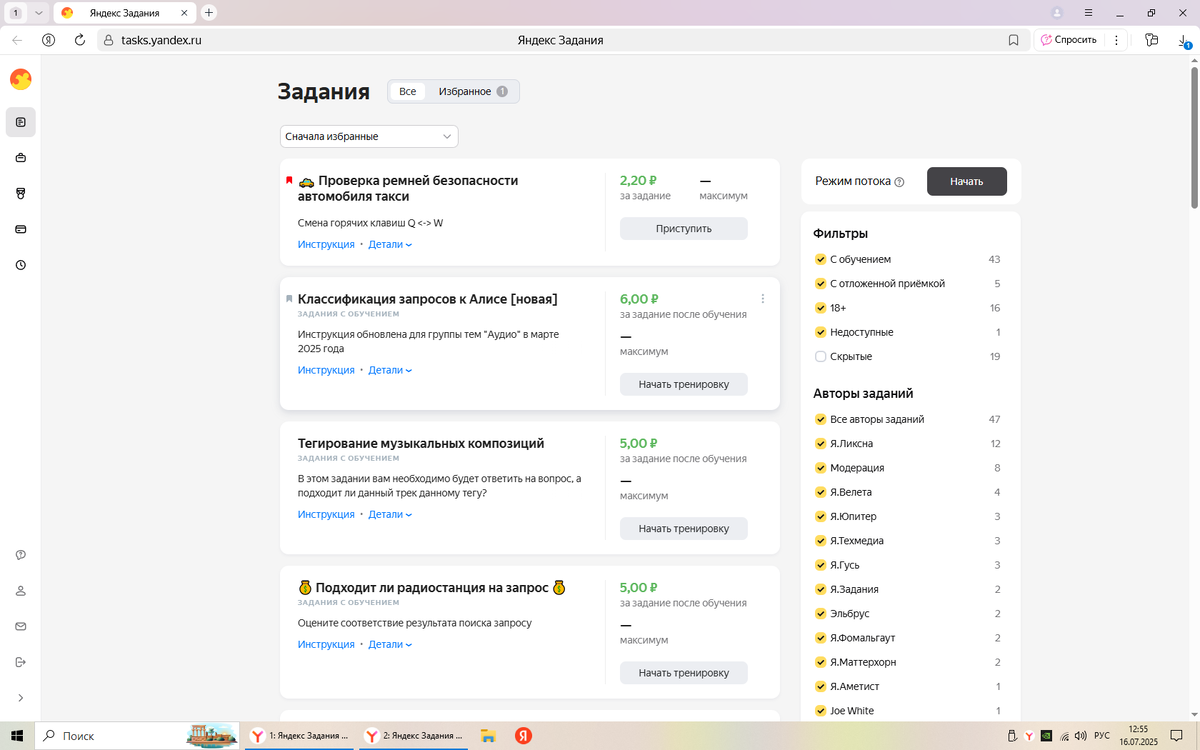Toggle the С отложенной приёмкой filter

coord(821,284)
